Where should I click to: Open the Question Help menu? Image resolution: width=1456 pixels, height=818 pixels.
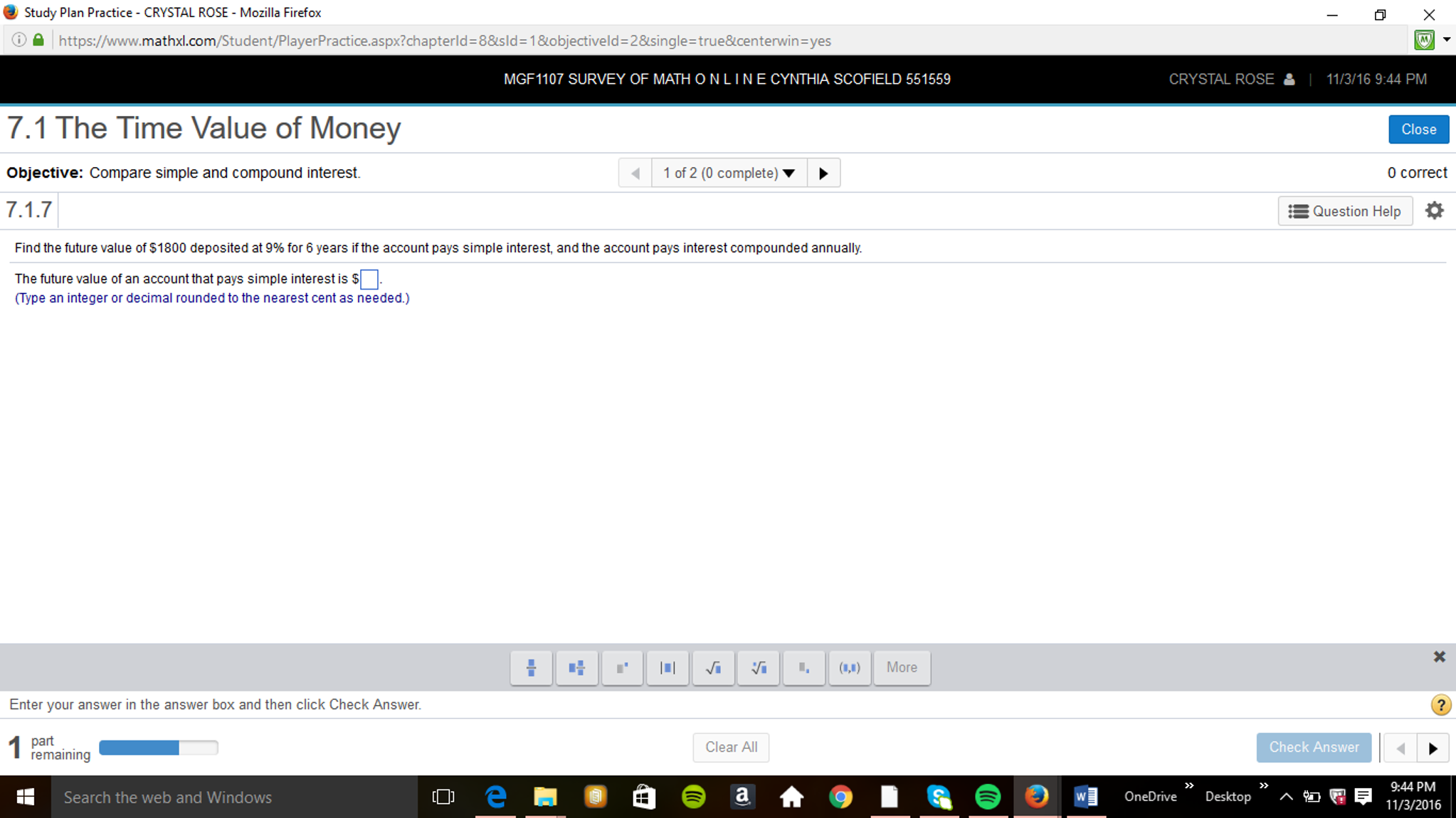pyautogui.click(x=1345, y=211)
